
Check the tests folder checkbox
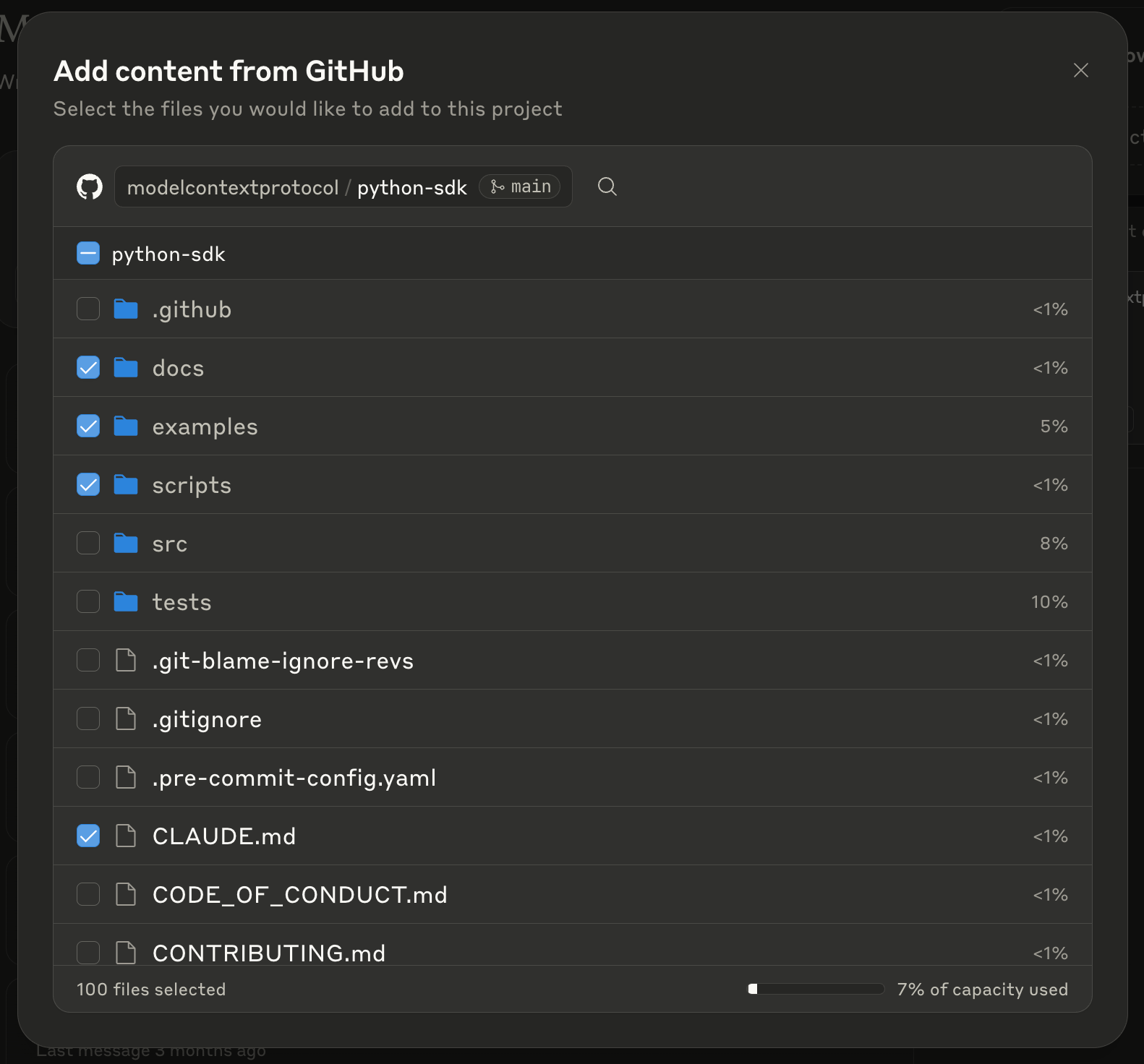pos(88,602)
